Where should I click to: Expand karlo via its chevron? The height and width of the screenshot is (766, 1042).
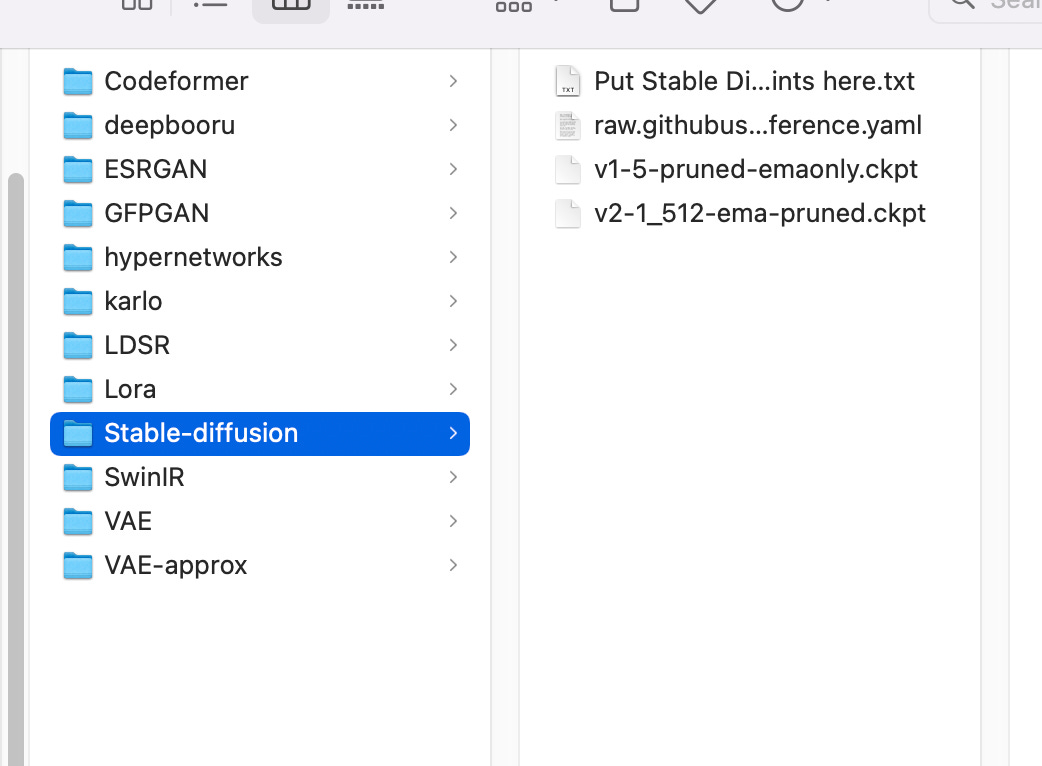point(453,301)
